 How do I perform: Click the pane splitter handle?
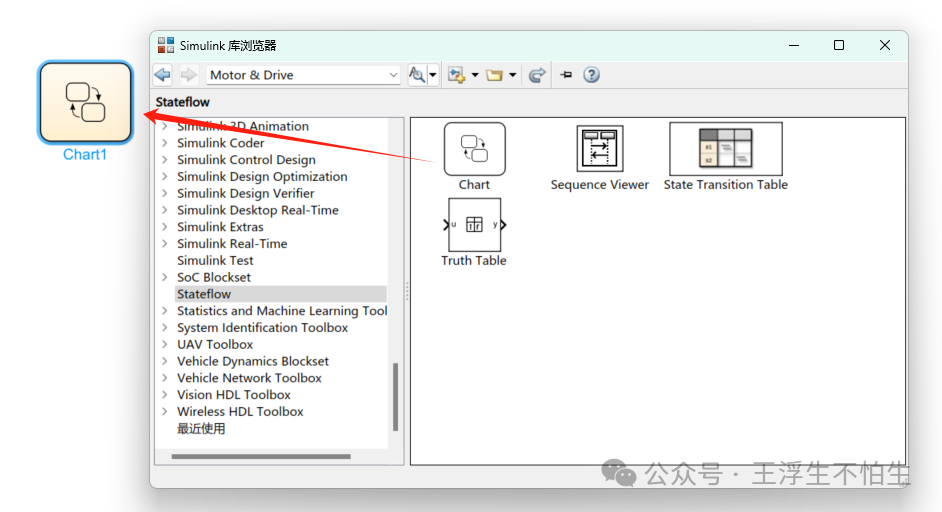coord(407,291)
